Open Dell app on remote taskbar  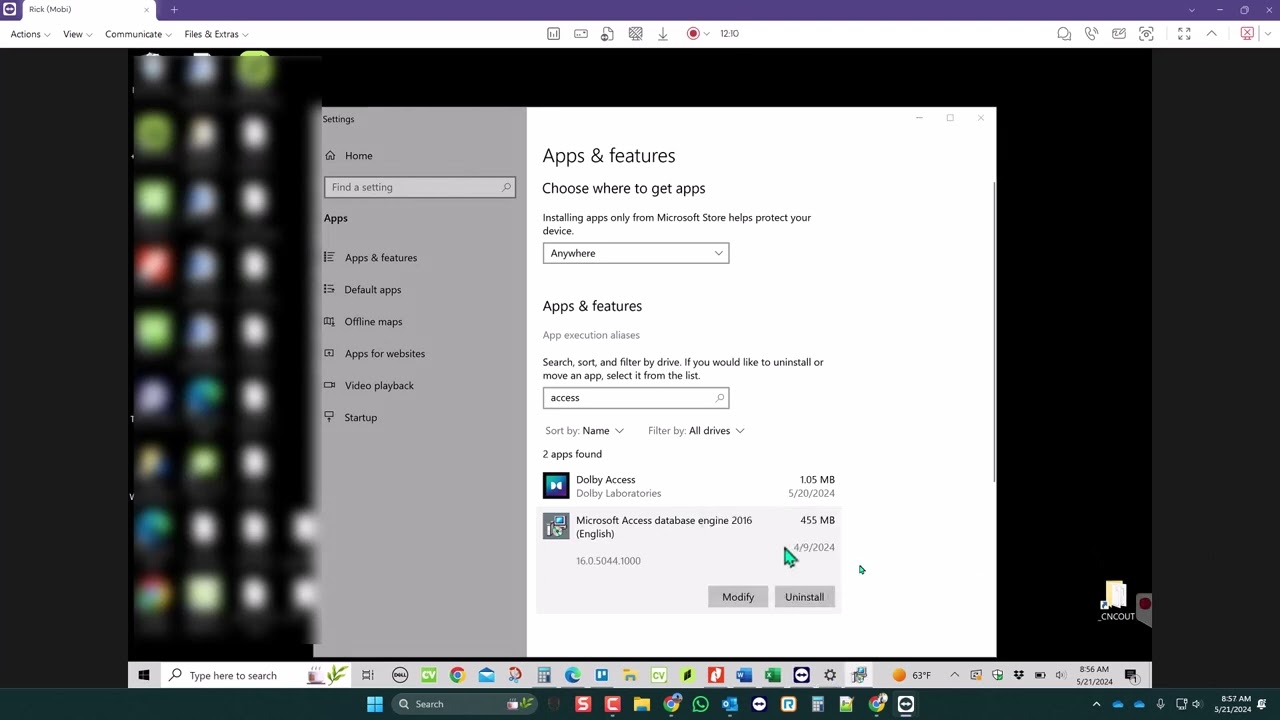click(x=400, y=676)
